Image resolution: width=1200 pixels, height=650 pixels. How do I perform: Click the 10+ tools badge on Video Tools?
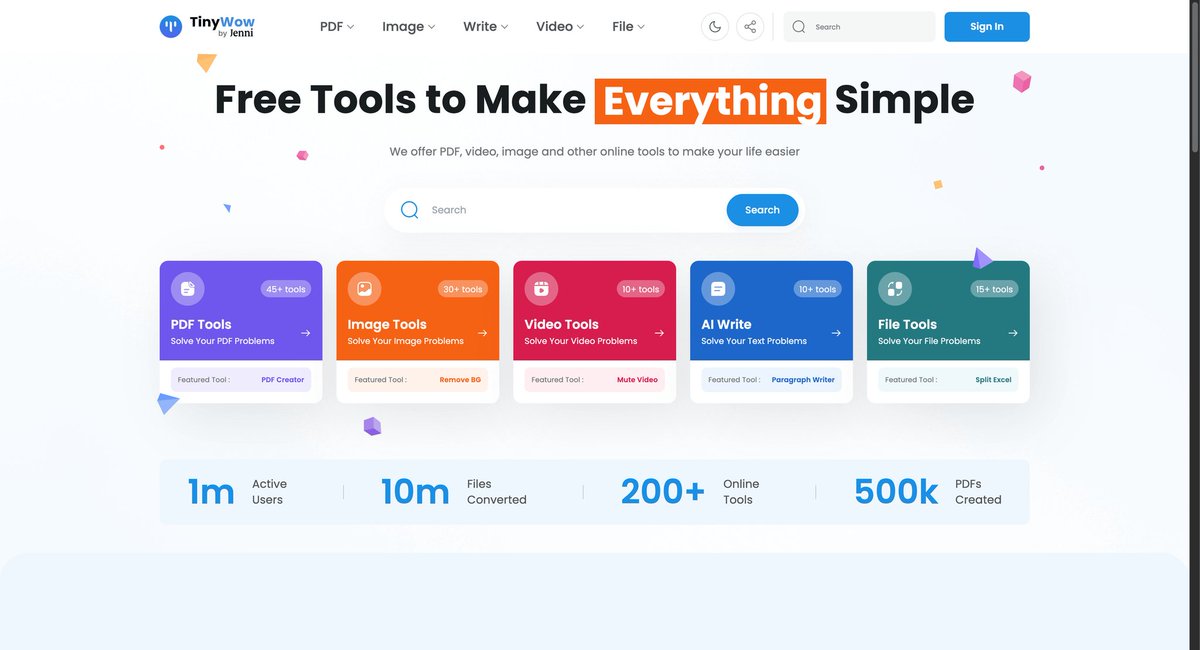point(640,289)
